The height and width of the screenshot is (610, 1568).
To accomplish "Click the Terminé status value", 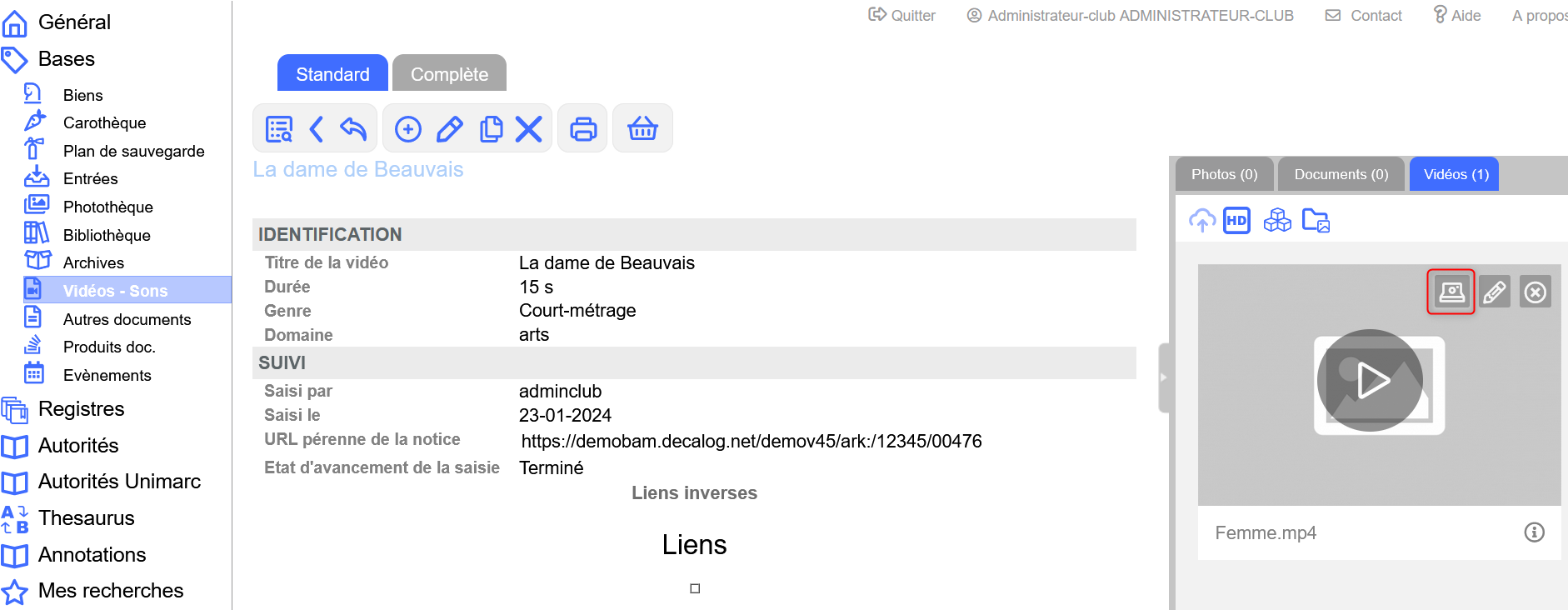I will (551, 467).
